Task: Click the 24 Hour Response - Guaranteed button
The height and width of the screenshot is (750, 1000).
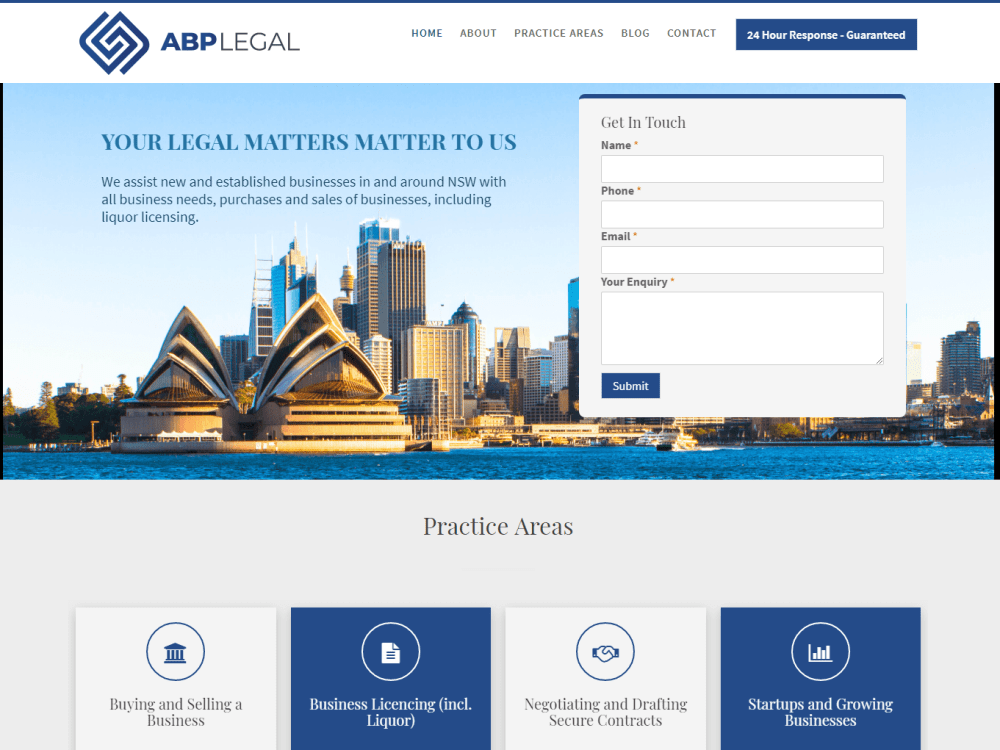Action: pyautogui.click(x=826, y=34)
